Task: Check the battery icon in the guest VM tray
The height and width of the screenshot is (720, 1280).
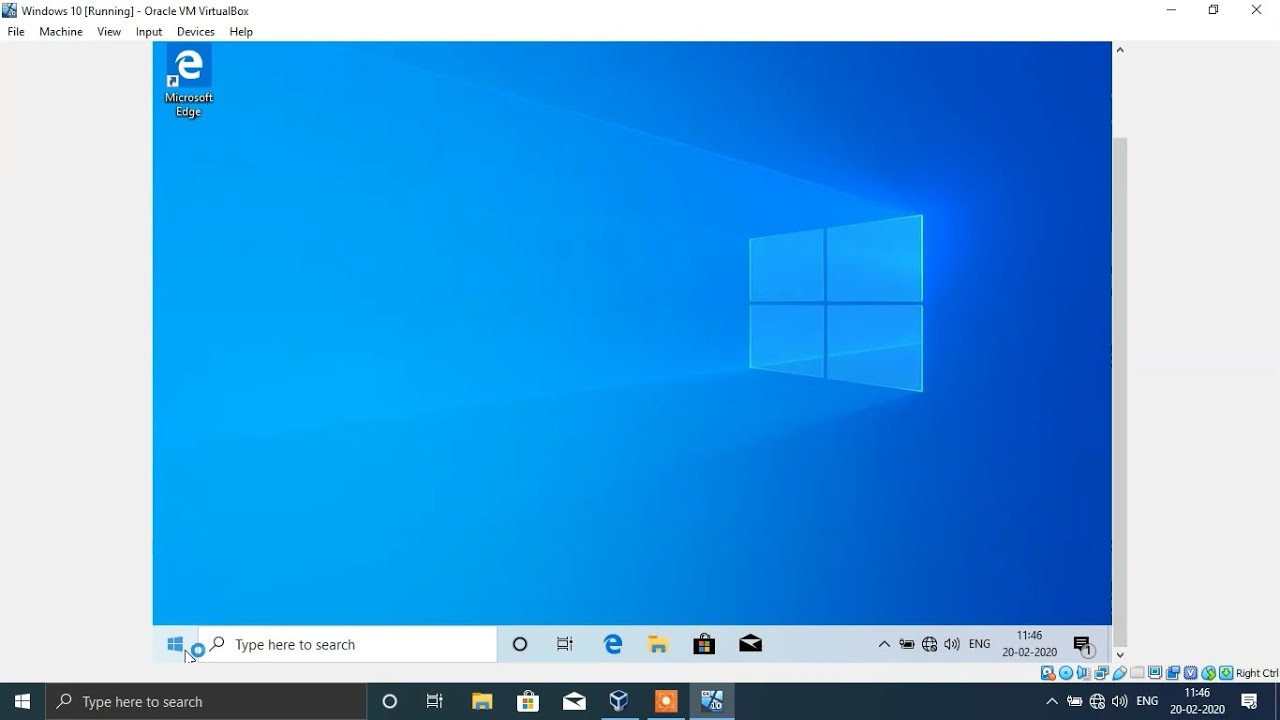Action: pos(907,645)
